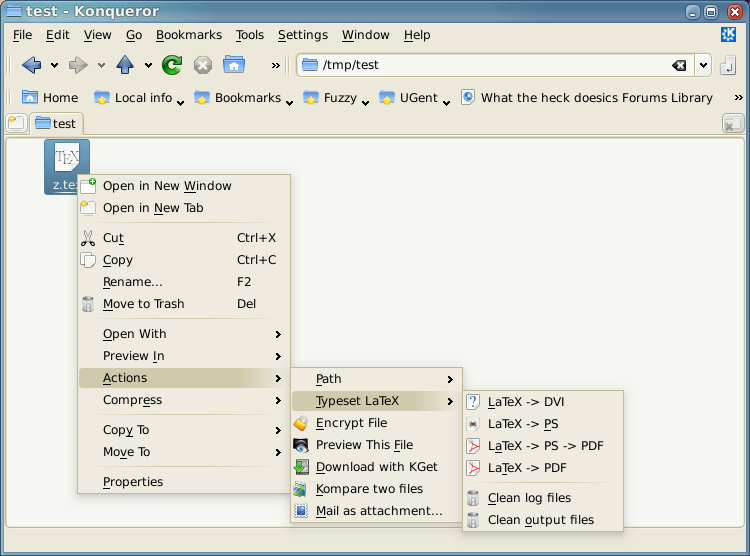Highlight the Typeset LaTeX menu entry

[376, 401]
